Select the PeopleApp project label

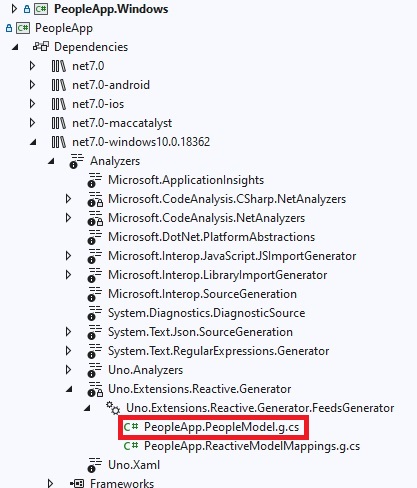pyautogui.click(x=64, y=28)
